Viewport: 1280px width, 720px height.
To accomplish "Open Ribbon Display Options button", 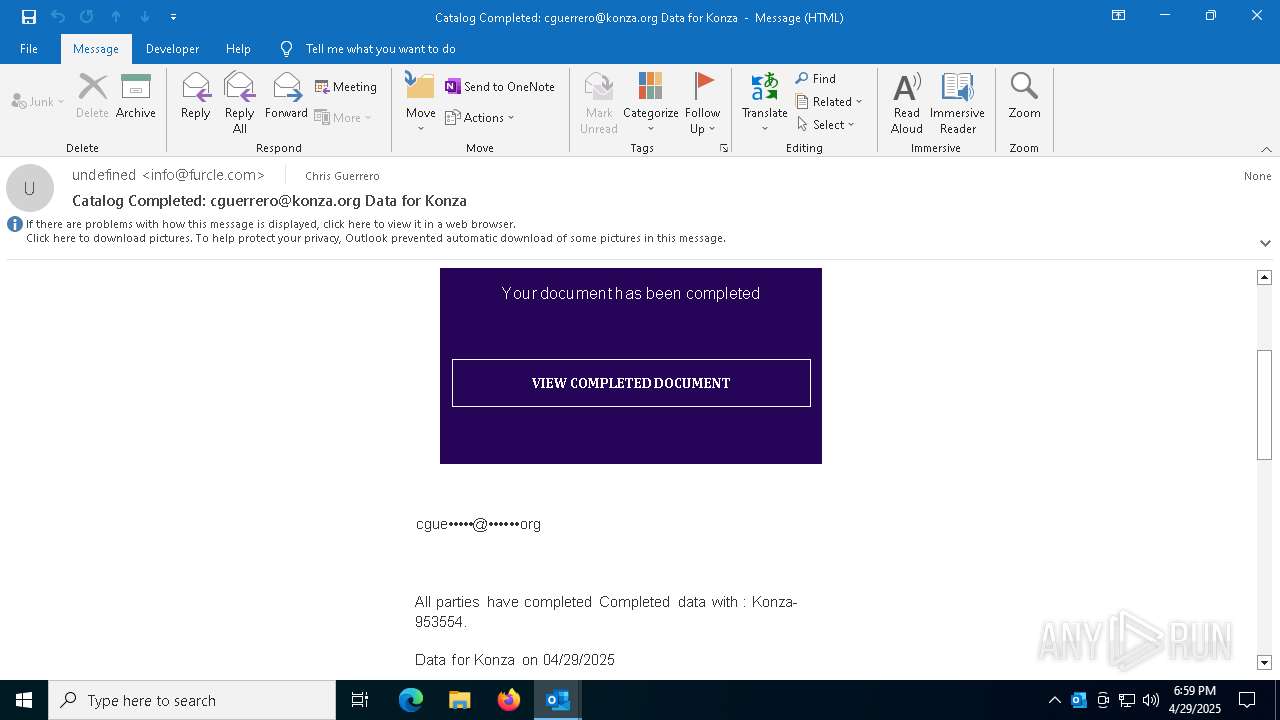I will coord(1119,16).
